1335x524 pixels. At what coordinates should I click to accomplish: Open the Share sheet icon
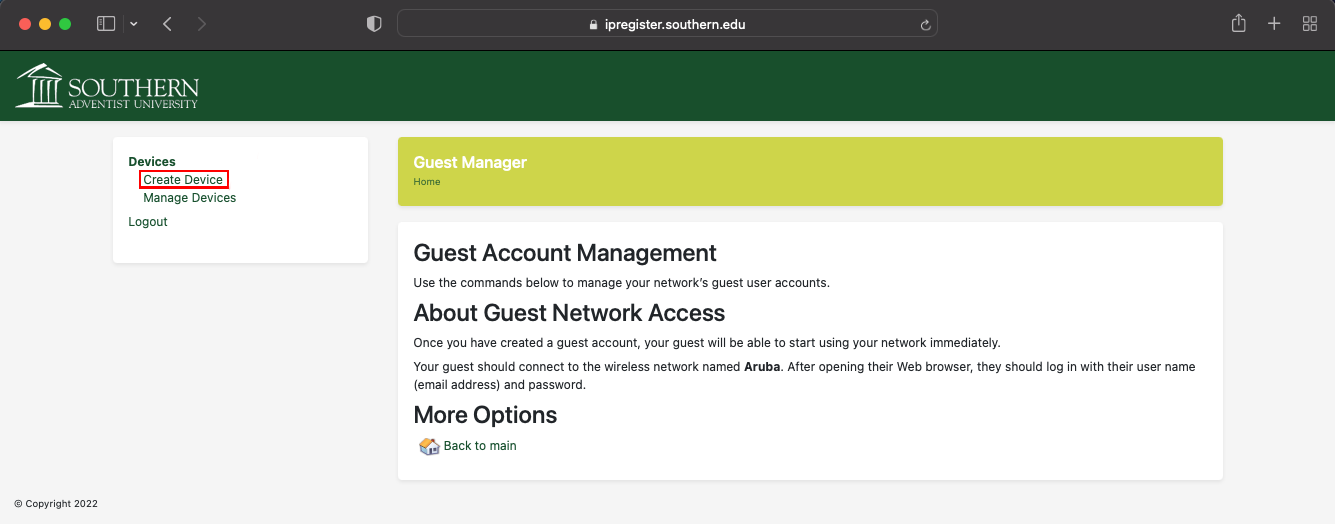1238,24
